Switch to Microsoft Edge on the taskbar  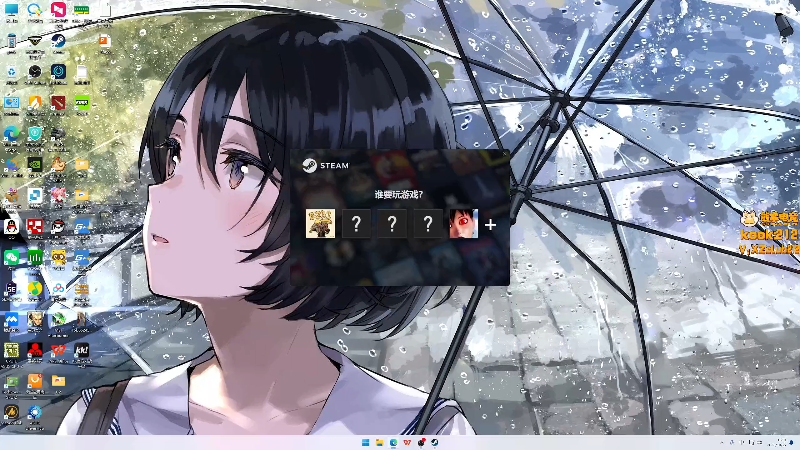coord(393,442)
